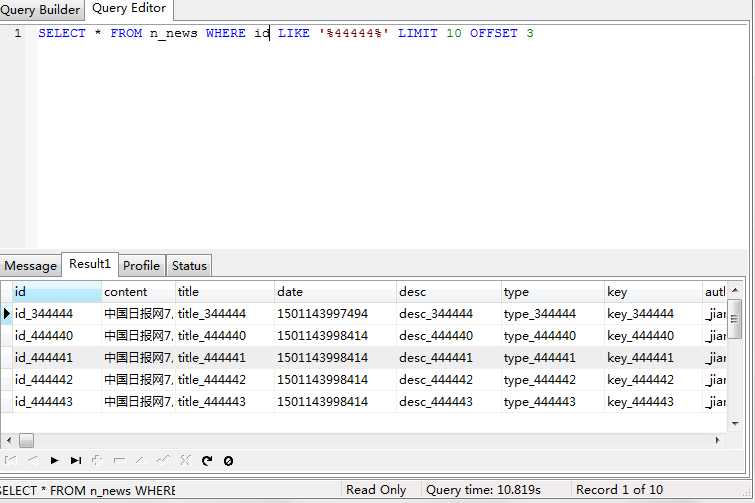Click the OFFSET keyword in the query

[494, 33]
